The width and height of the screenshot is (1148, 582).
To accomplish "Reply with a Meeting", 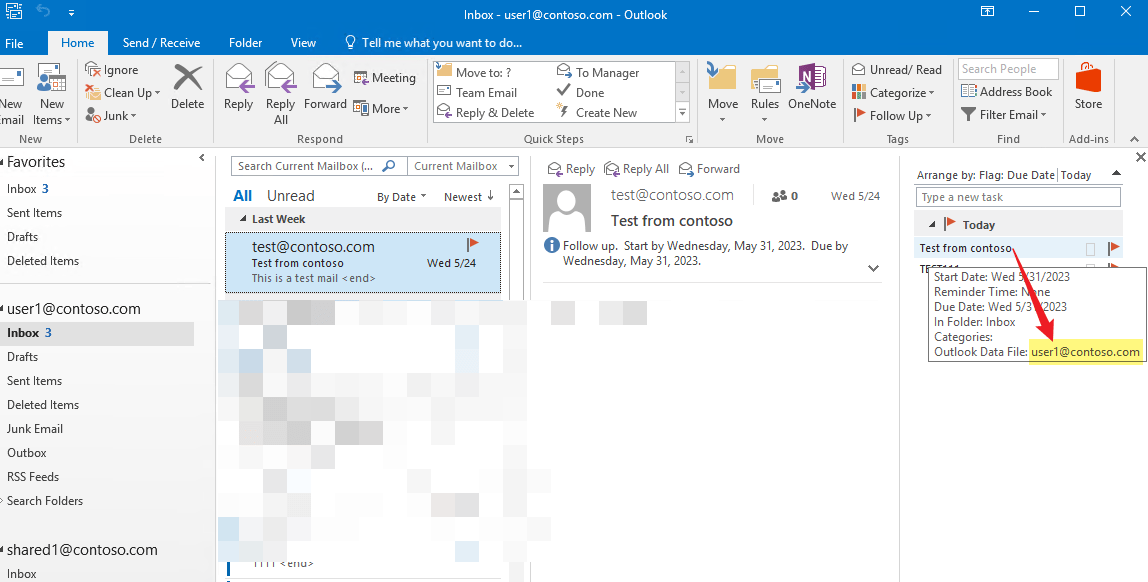I will 384,78.
